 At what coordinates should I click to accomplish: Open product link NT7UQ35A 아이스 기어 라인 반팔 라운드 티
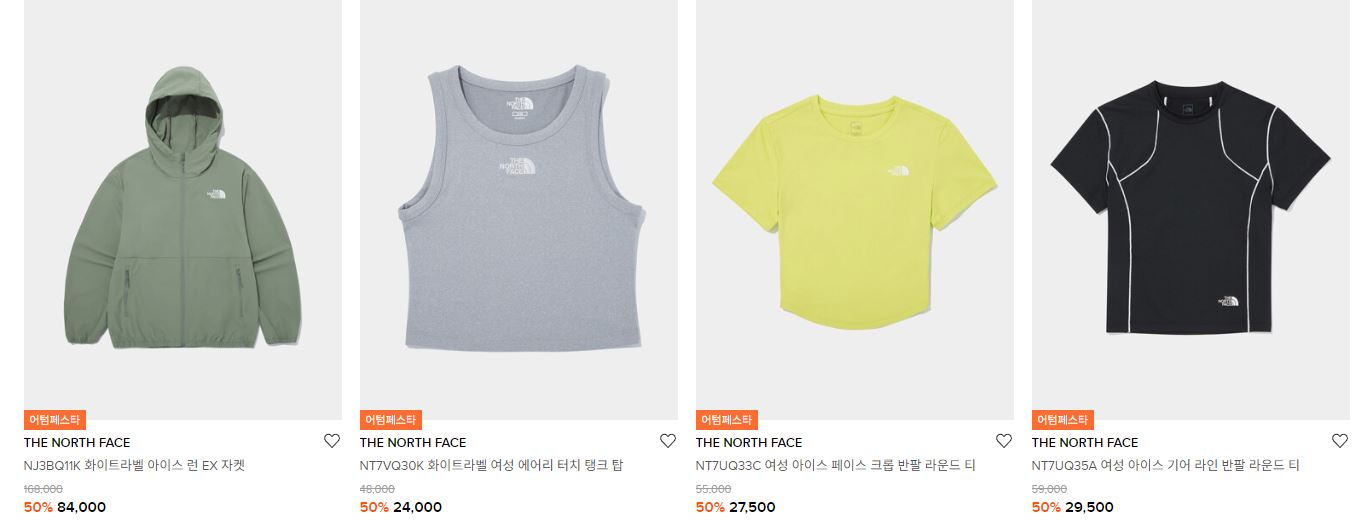(1165, 465)
